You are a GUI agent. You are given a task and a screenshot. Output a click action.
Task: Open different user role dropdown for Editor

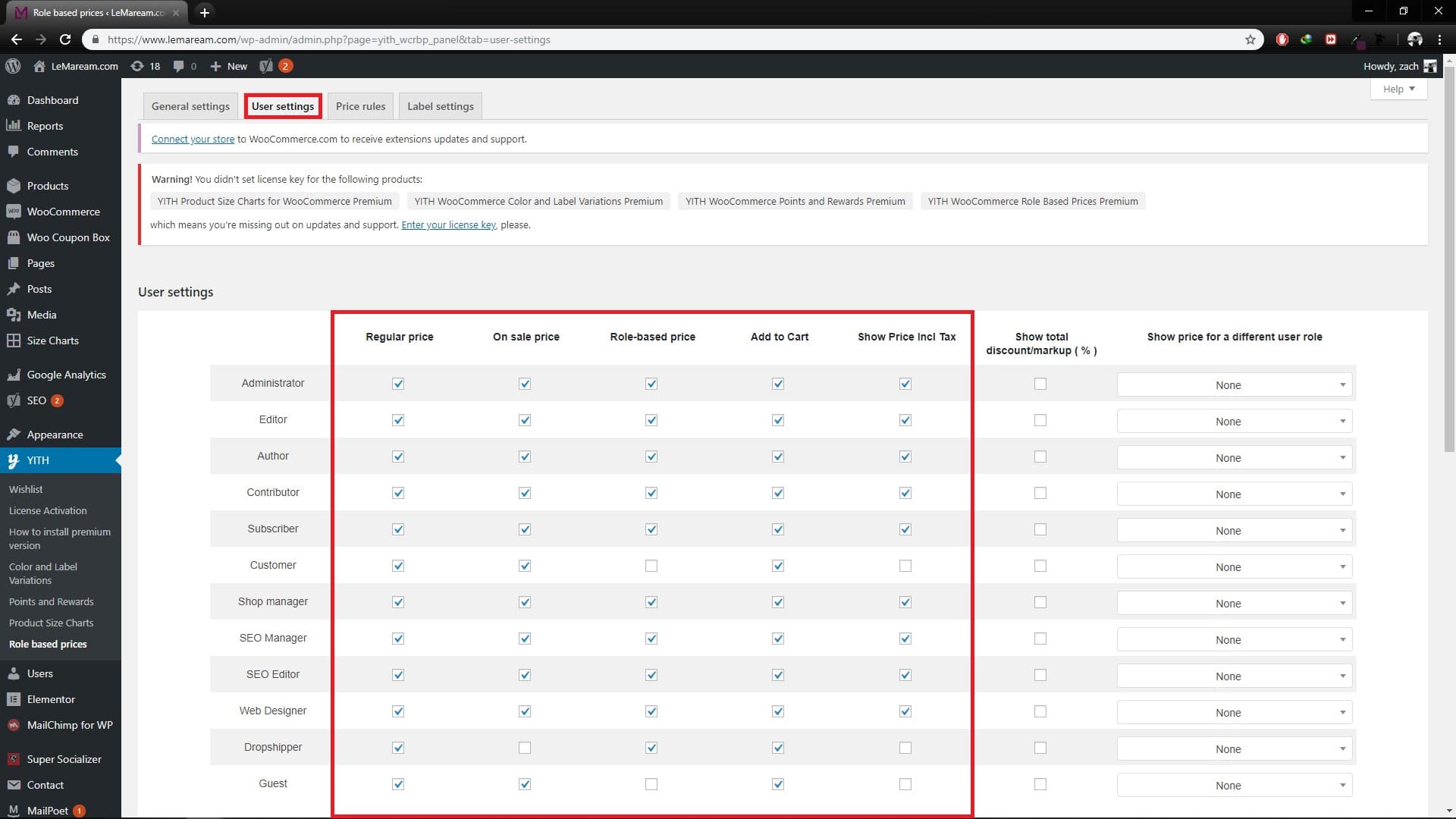coord(1234,422)
